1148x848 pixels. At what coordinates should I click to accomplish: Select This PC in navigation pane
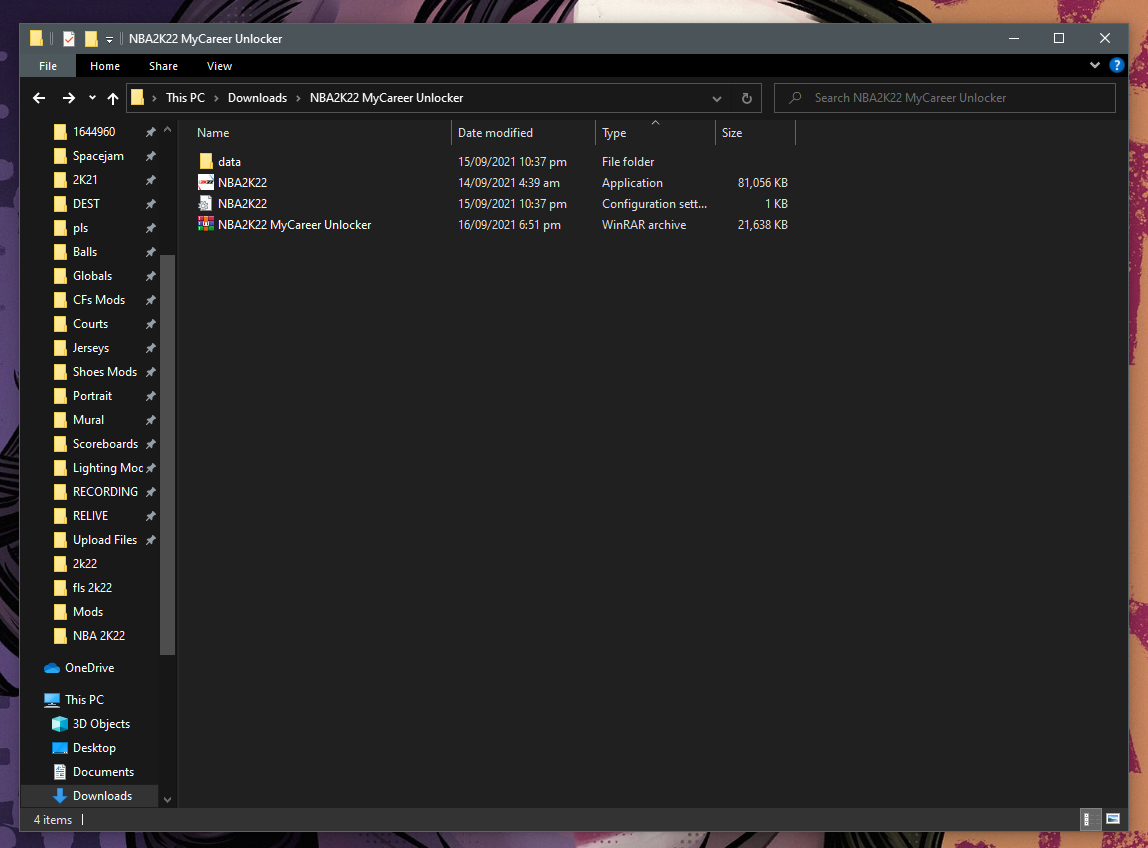tap(84, 700)
